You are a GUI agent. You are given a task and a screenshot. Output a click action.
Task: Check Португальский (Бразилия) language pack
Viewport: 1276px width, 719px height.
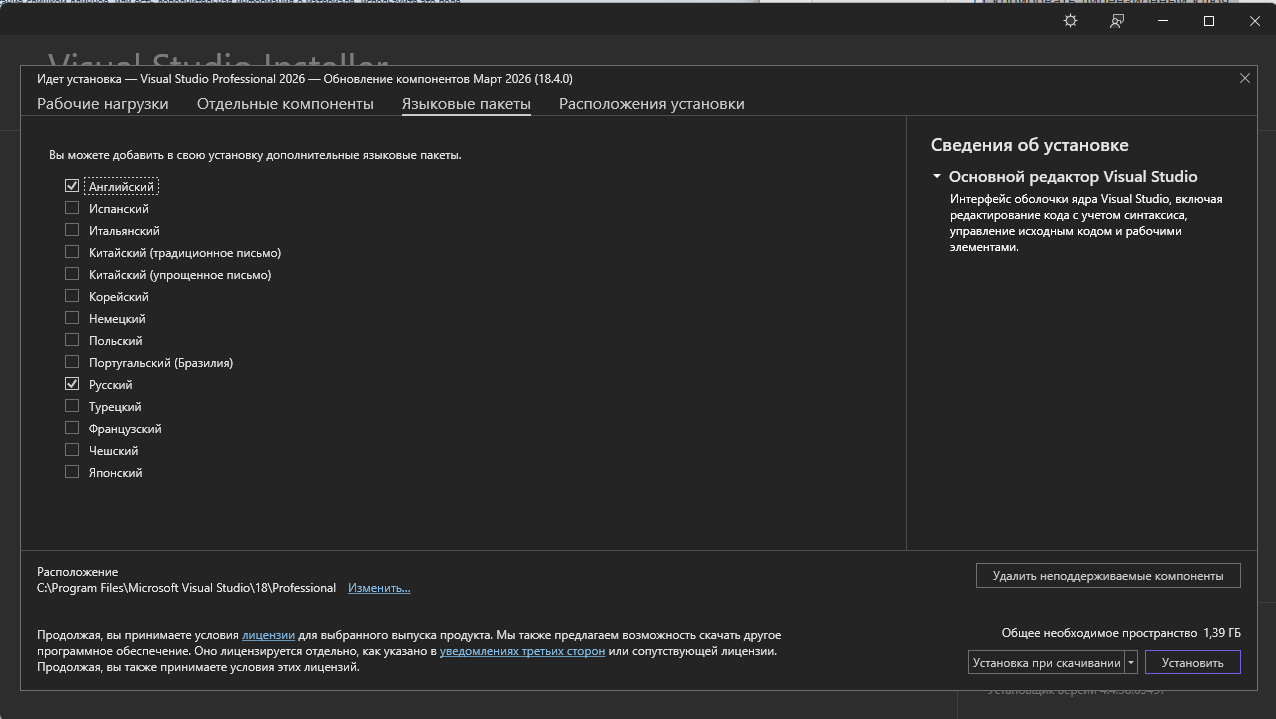pyautogui.click(x=72, y=362)
